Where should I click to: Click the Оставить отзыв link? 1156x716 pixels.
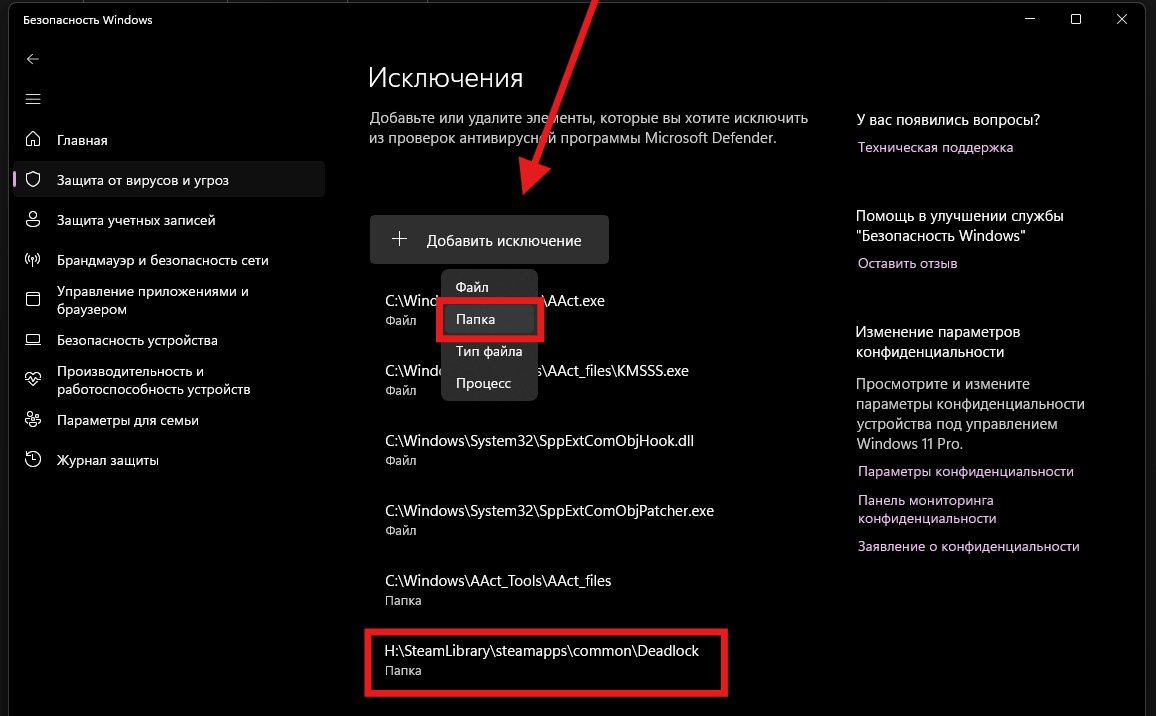[908, 263]
